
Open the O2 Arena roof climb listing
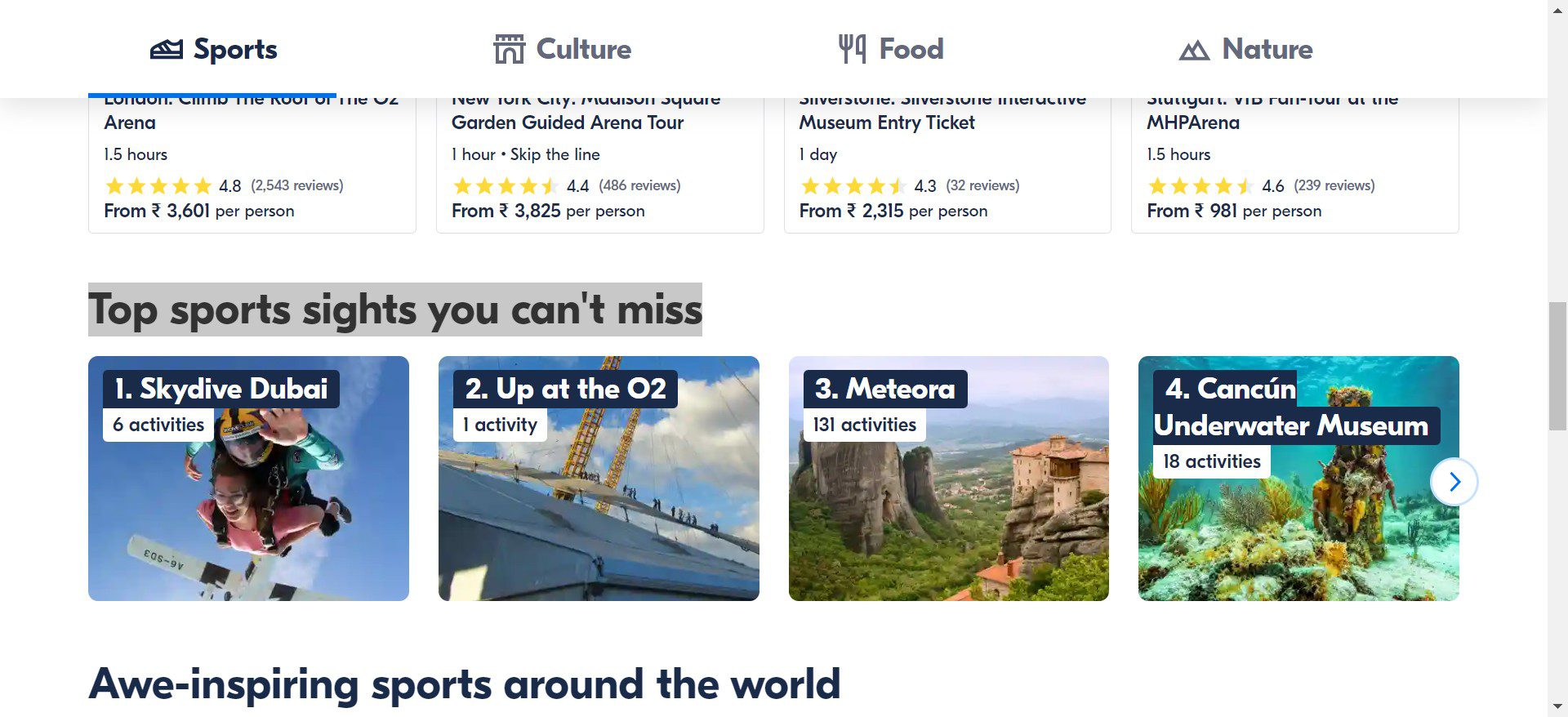coord(131,122)
